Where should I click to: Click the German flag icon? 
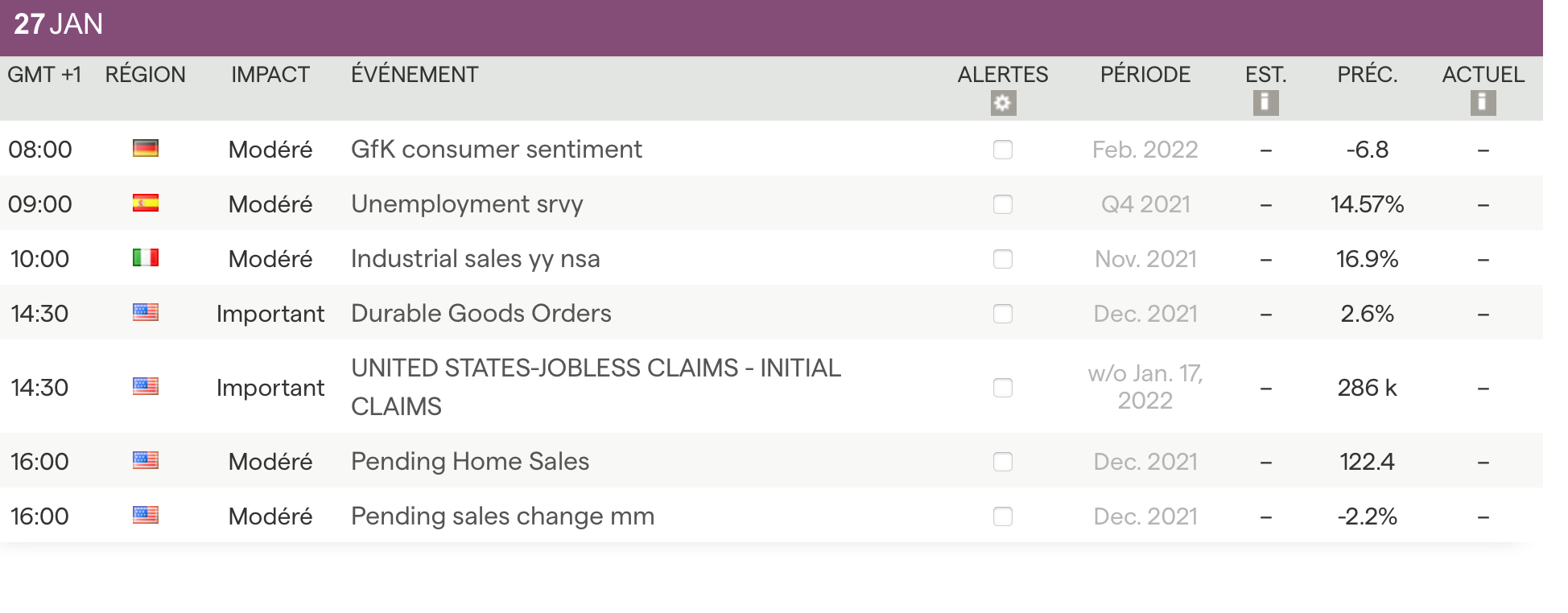point(146,149)
